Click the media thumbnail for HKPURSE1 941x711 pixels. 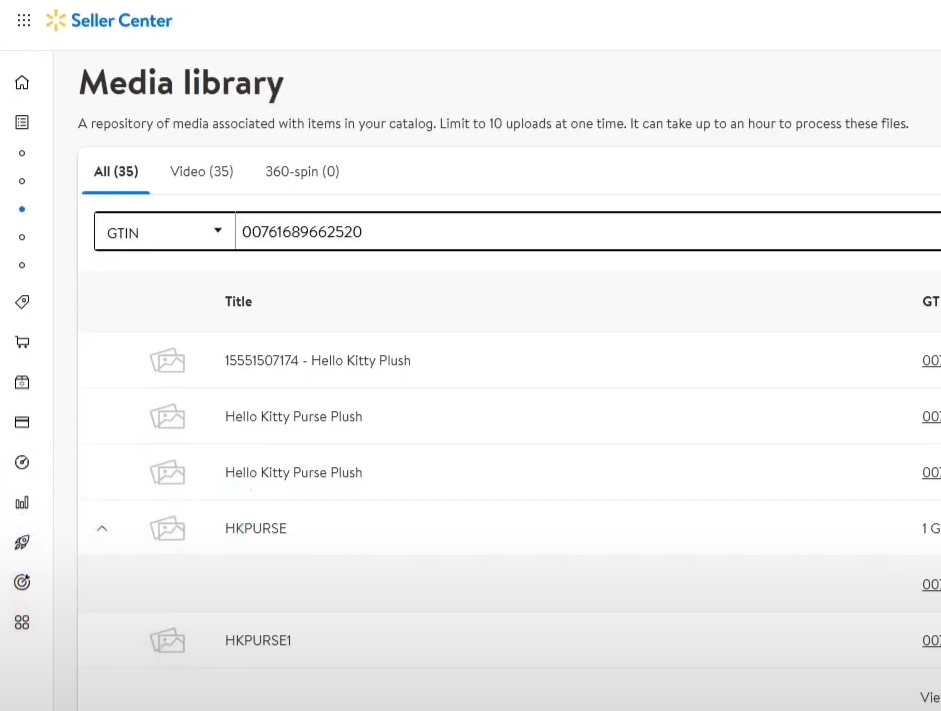tap(168, 640)
